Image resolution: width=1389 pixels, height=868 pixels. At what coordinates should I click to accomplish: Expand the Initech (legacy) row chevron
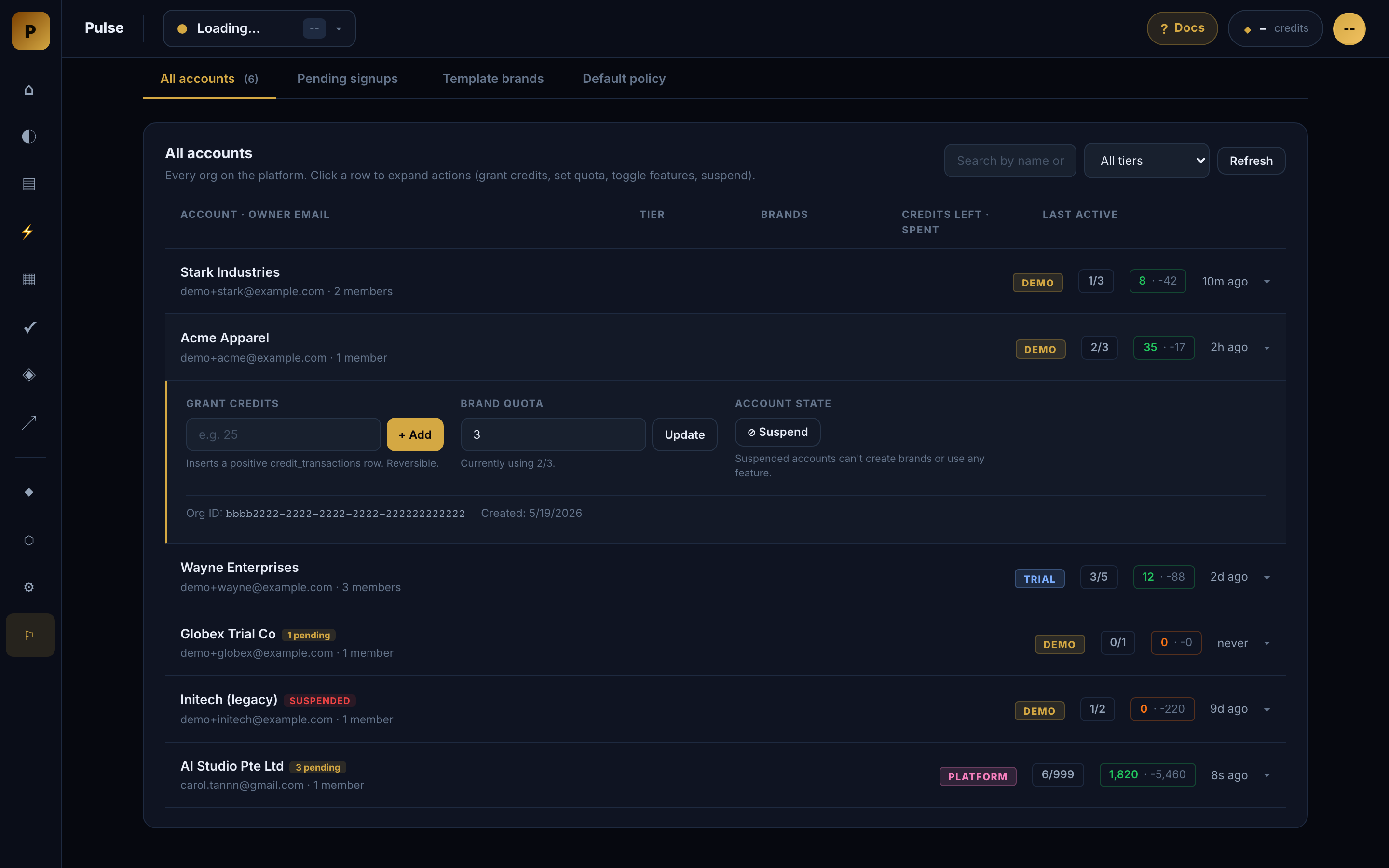[1267, 709]
